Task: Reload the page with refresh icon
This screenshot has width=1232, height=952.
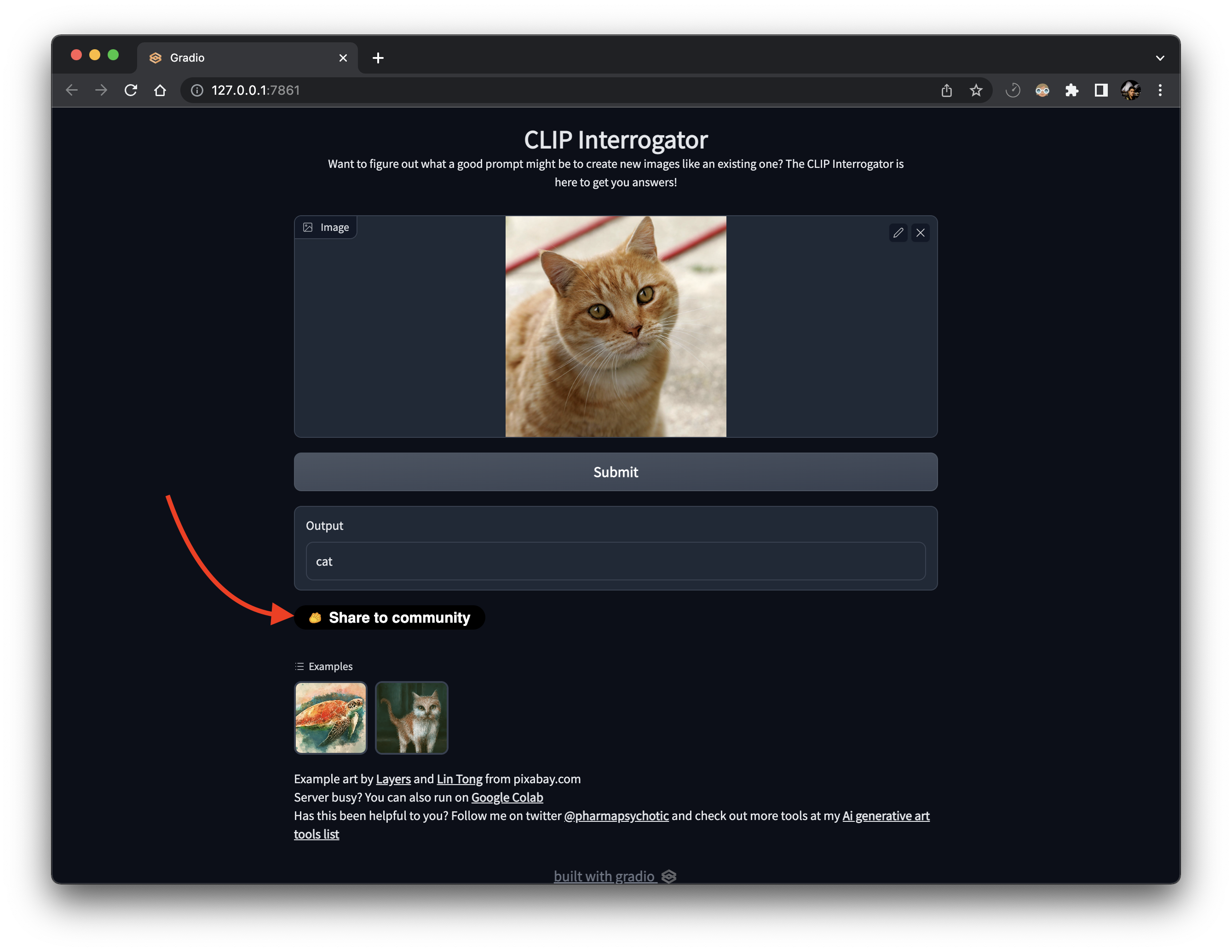Action: click(131, 90)
